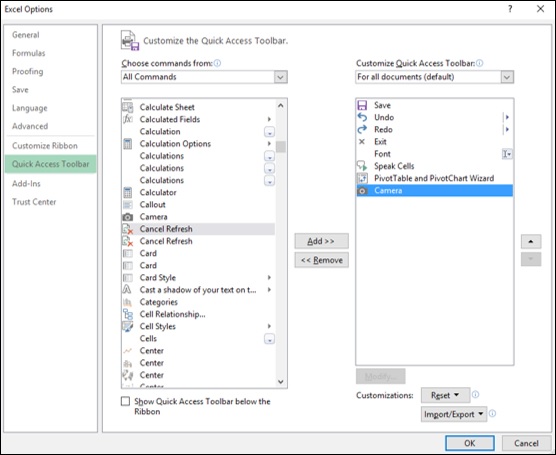Viewport: 556px width, 455px height.
Task: Open the General options category
Action: pos(26,35)
